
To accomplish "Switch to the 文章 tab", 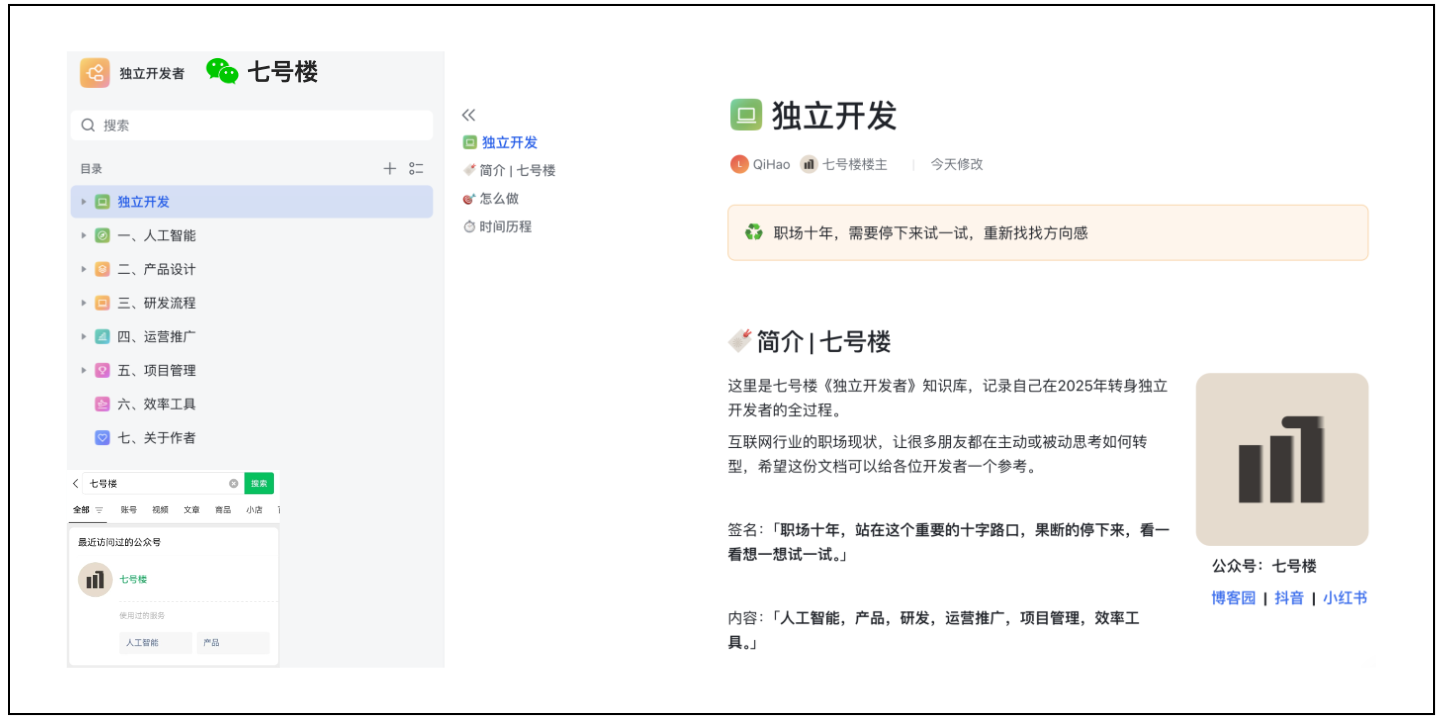I will (191, 510).
